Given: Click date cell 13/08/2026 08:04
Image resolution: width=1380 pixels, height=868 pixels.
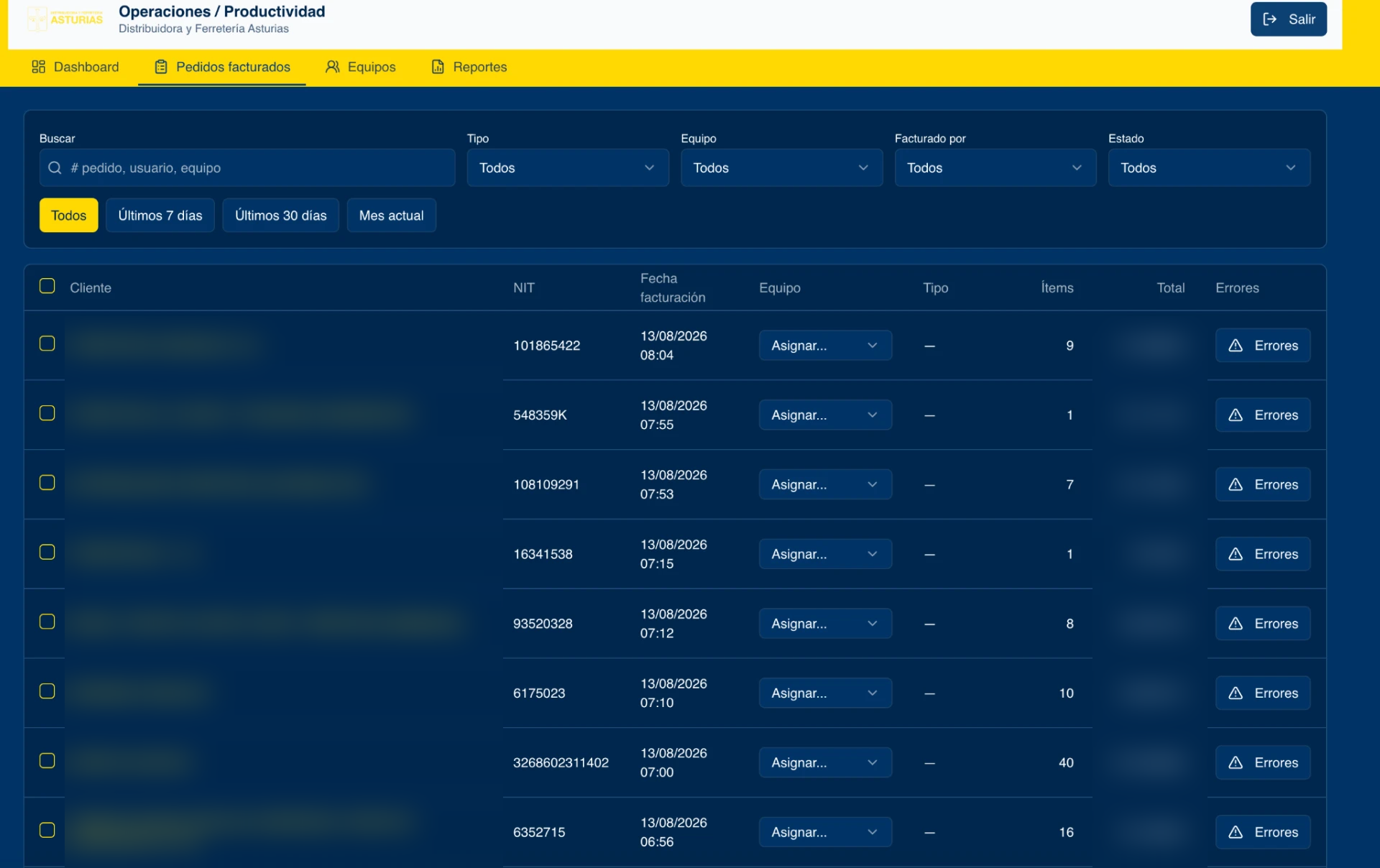Looking at the screenshot, I should [673, 346].
